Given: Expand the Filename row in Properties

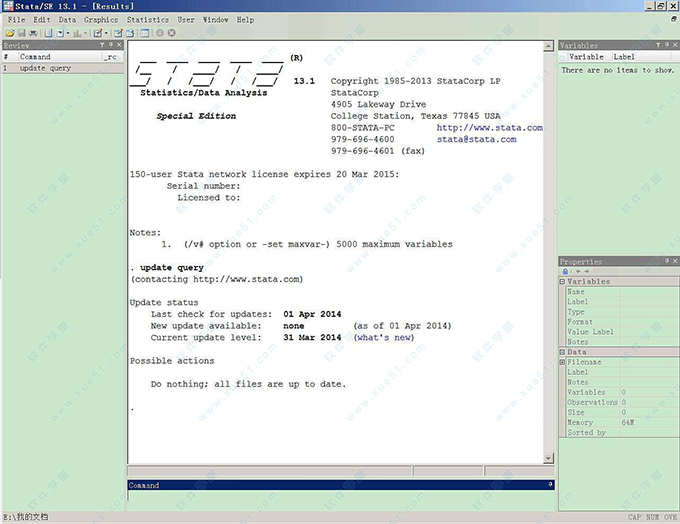Looking at the screenshot, I should click(x=562, y=362).
